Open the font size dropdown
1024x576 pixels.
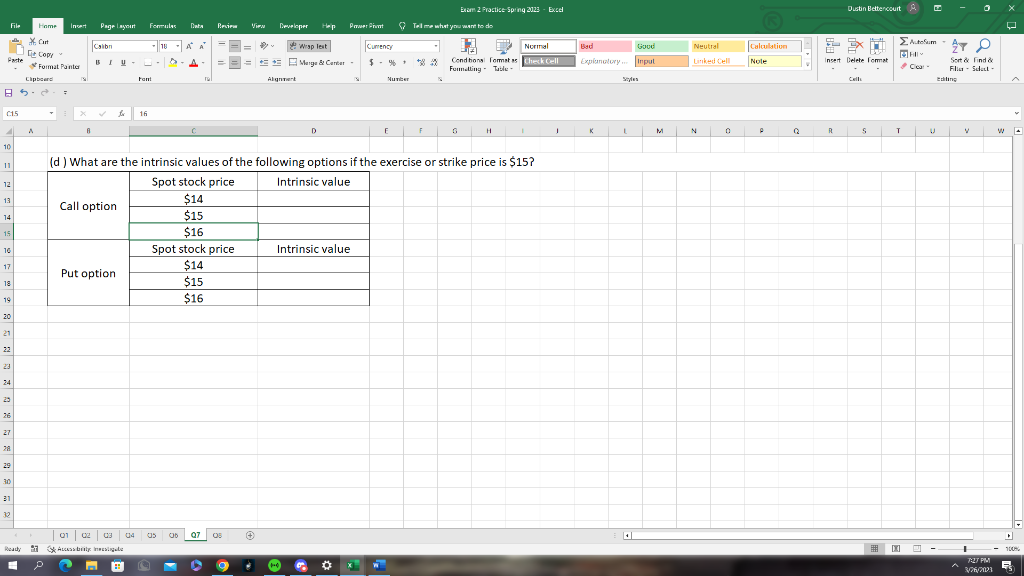click(178, 46)
